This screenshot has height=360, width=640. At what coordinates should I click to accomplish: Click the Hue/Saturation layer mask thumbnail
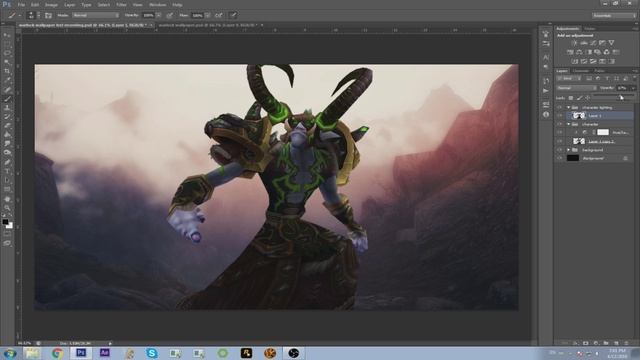[x=603, y=132]
